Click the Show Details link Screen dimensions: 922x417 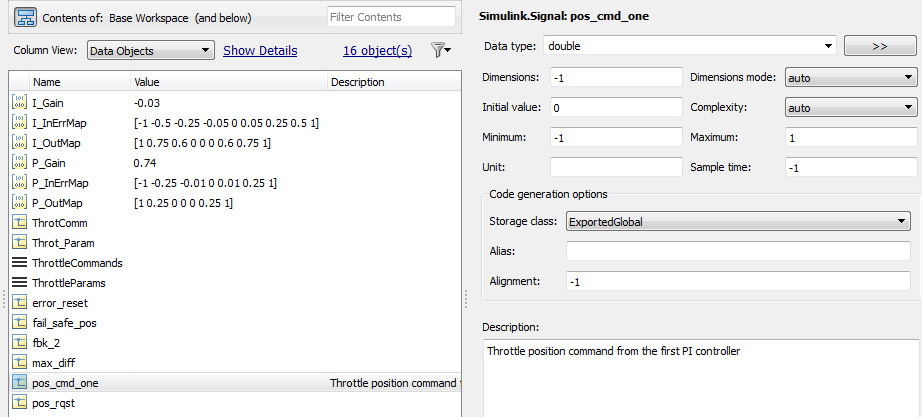click(260, 50)
